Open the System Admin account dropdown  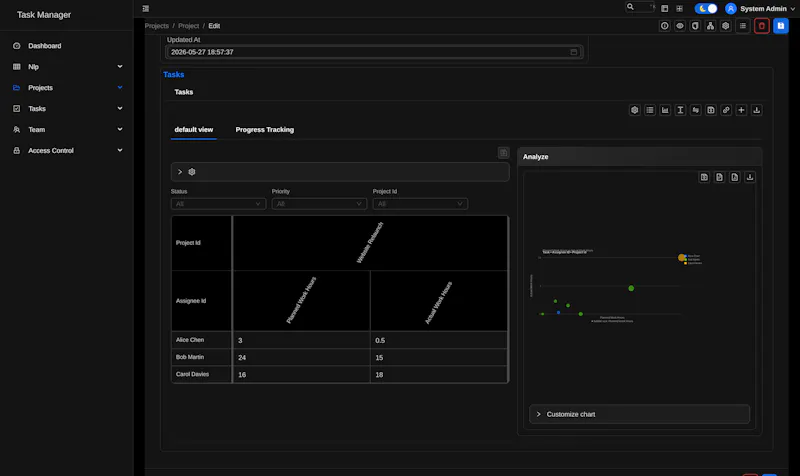[767, 9]
